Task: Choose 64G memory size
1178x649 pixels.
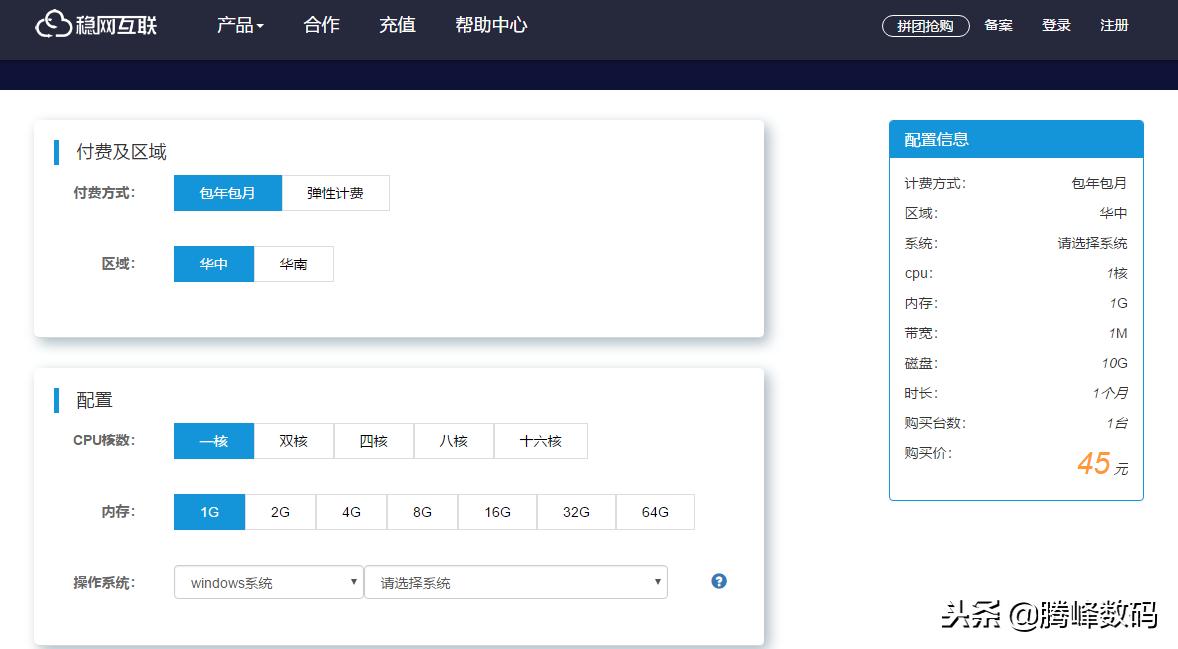Action: [x=655, y=511]
